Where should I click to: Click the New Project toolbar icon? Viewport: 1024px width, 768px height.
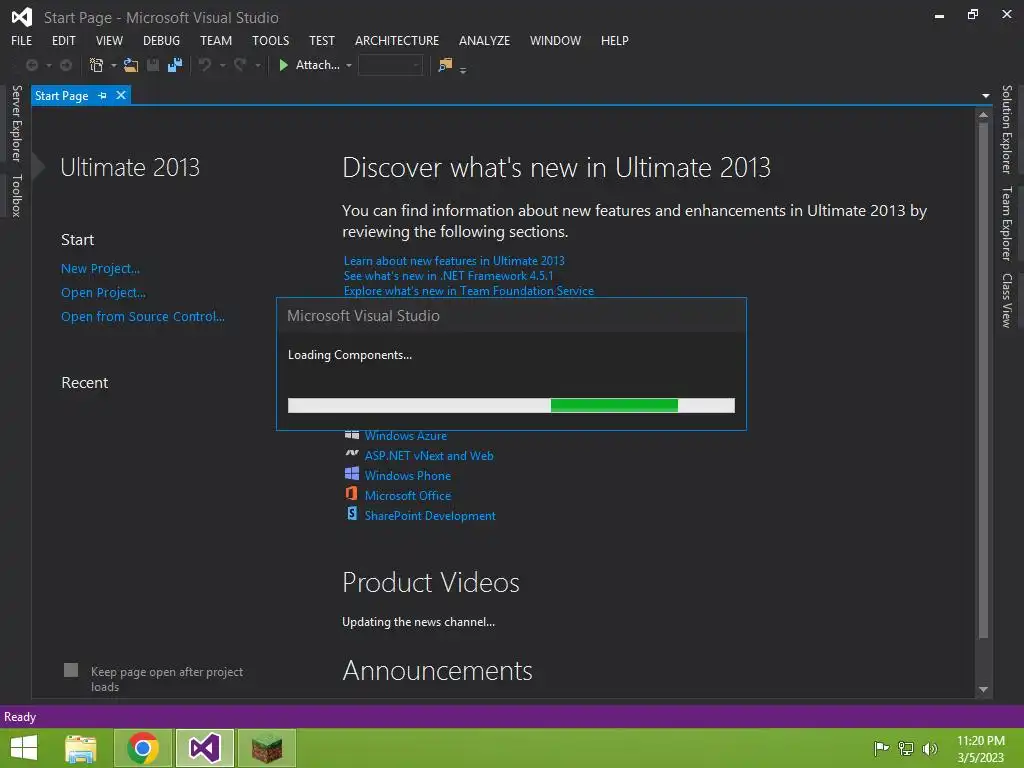97,65
